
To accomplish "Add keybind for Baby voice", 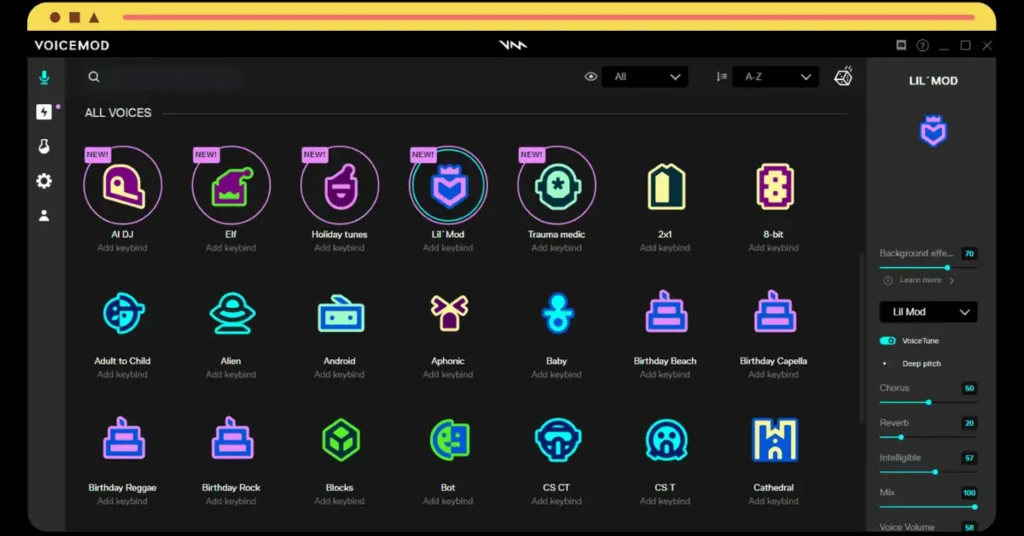I will (x=556, y=375).
